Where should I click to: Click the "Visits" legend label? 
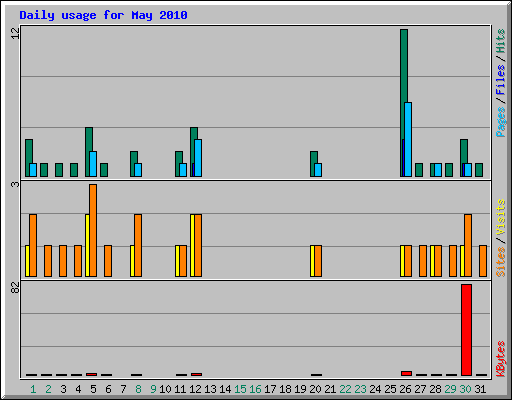point(500,217)
